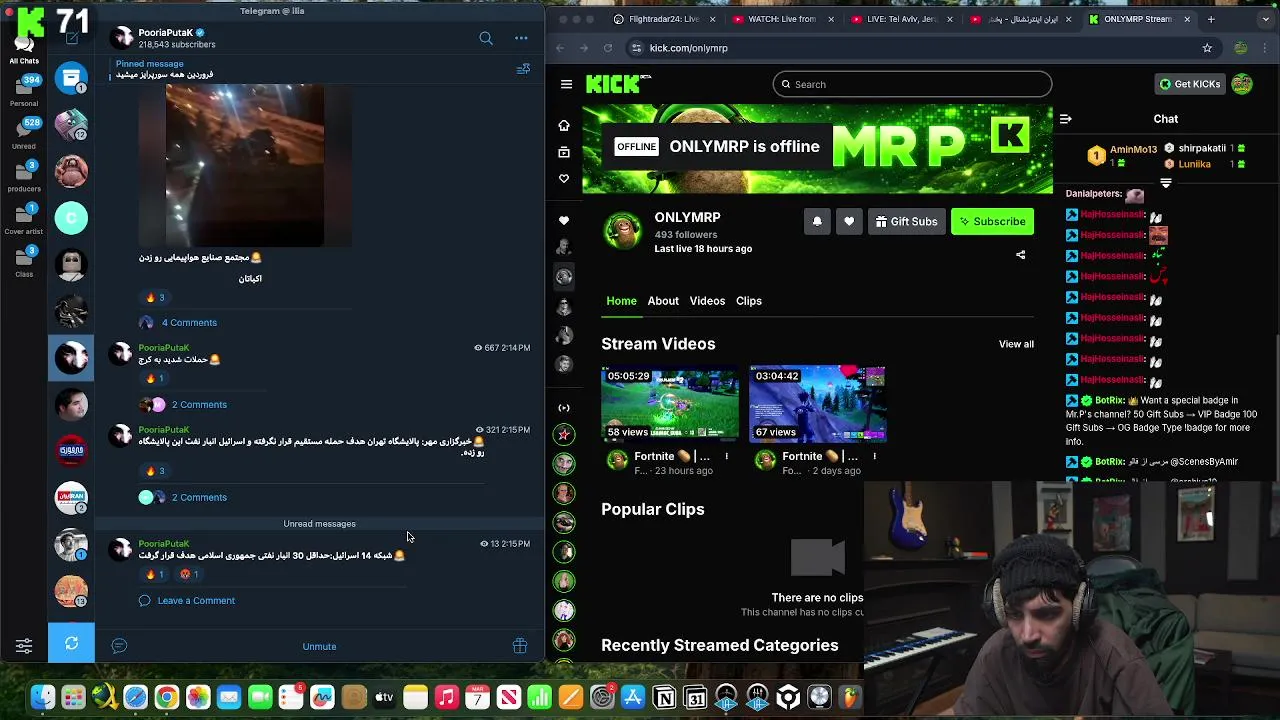Open ONLYMRP profile avatar
1280x720 pixels.
(623, 231)
